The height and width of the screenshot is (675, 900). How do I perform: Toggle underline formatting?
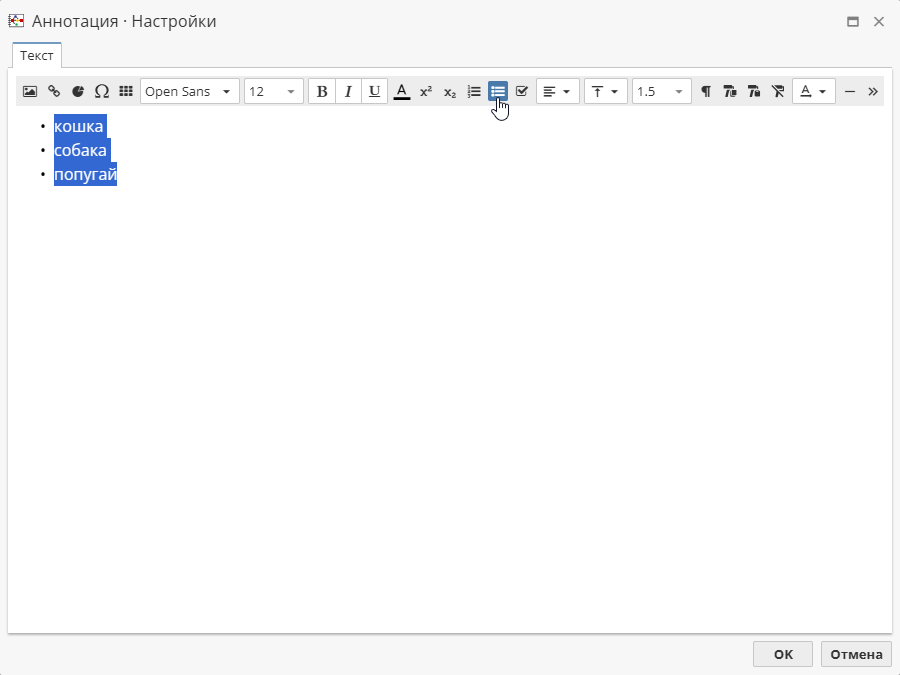[x=374, y=91]
